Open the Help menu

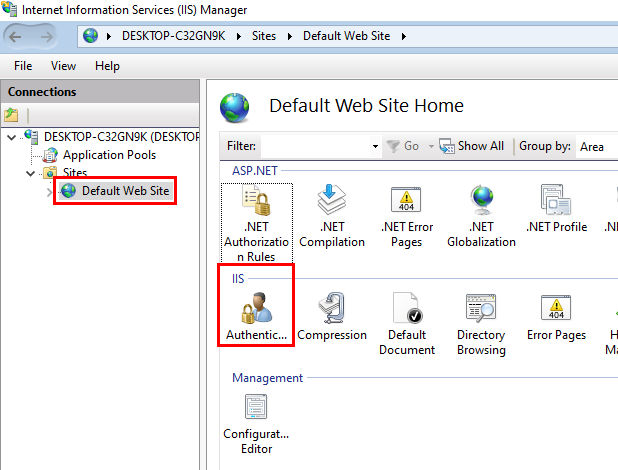coord(107,66)
